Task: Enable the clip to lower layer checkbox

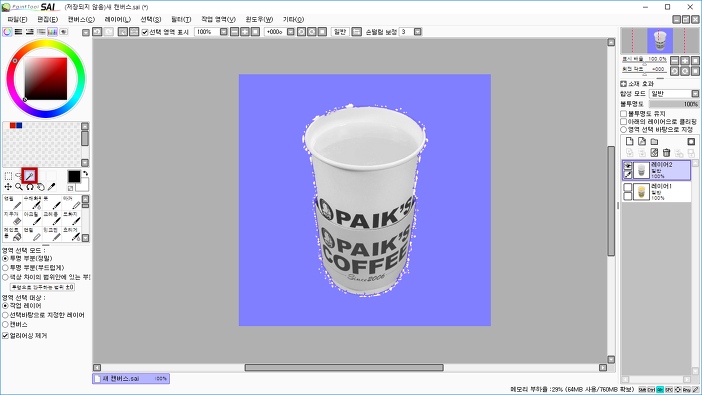Action: [623, 121]
